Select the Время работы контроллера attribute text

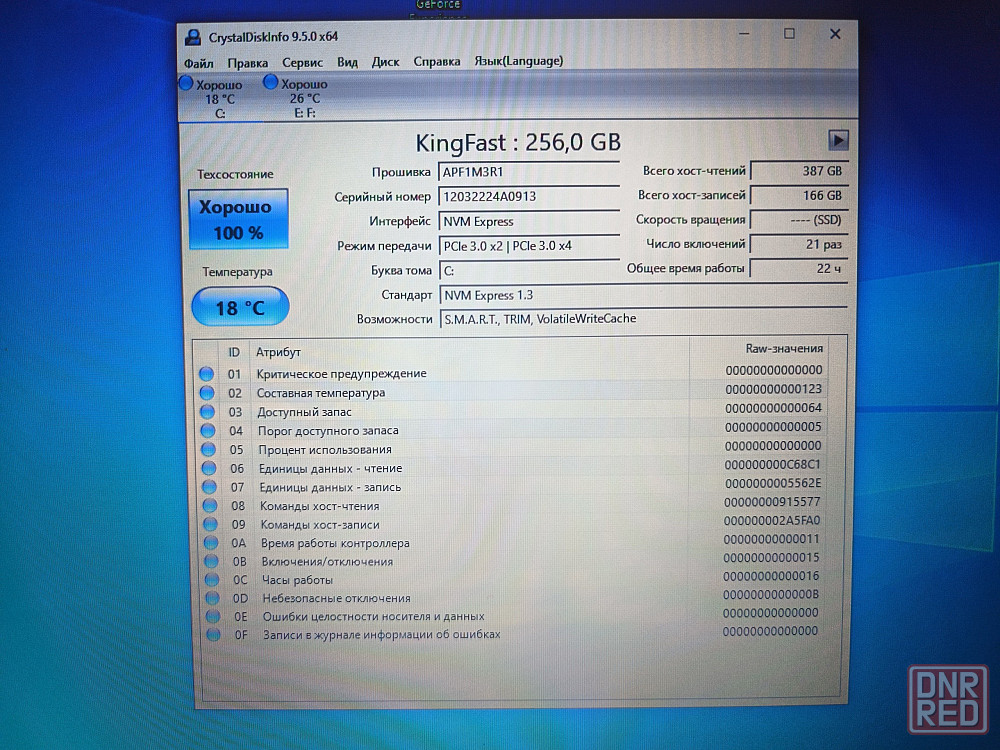point(335,543)
